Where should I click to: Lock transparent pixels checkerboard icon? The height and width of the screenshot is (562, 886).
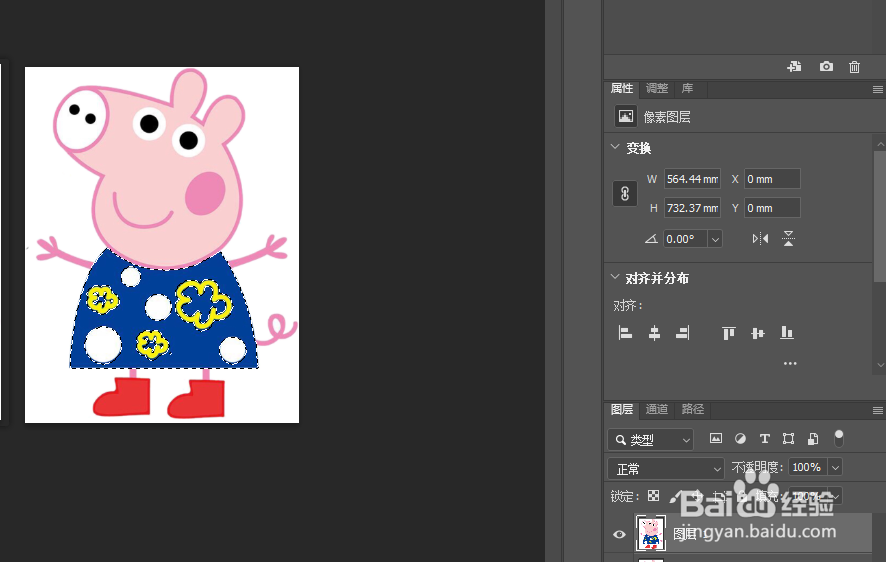click(x=653, y=496)
